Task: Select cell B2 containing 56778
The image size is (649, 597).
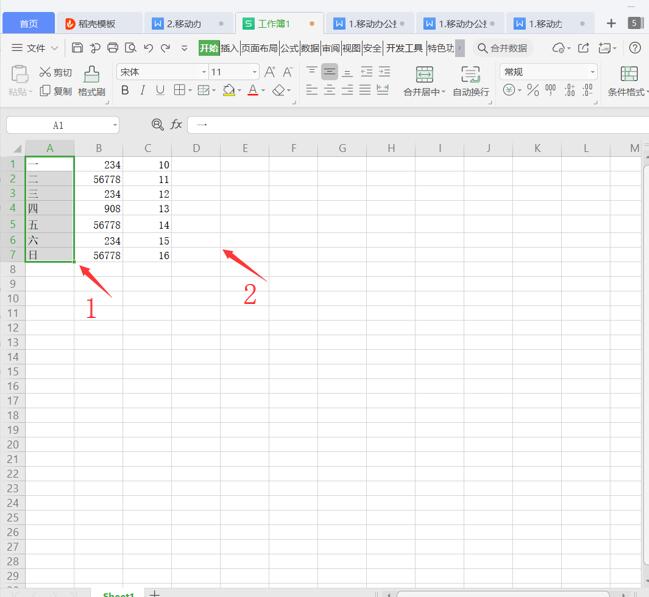Action: (x=99, y=179)
